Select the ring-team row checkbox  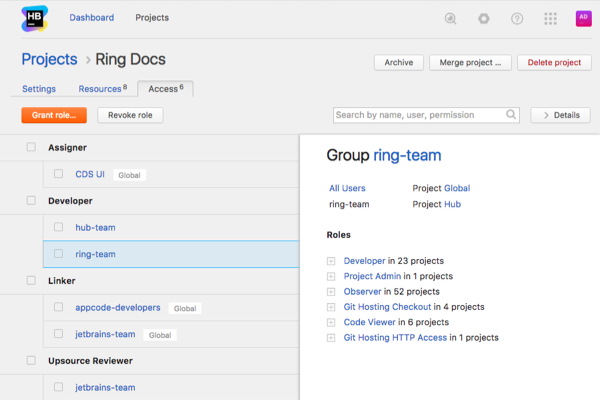[x=59, y=254]
